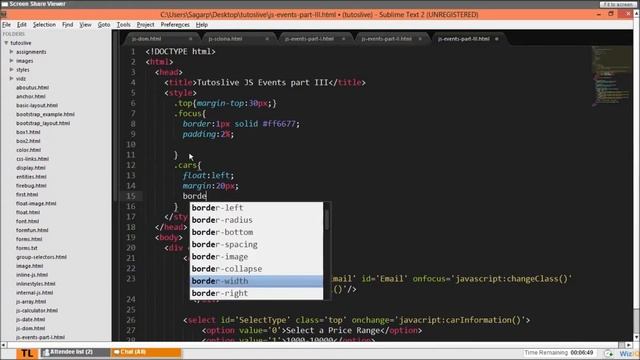
Task: Open bootstrap_example.html in sidebar
Action: (45, 114)
